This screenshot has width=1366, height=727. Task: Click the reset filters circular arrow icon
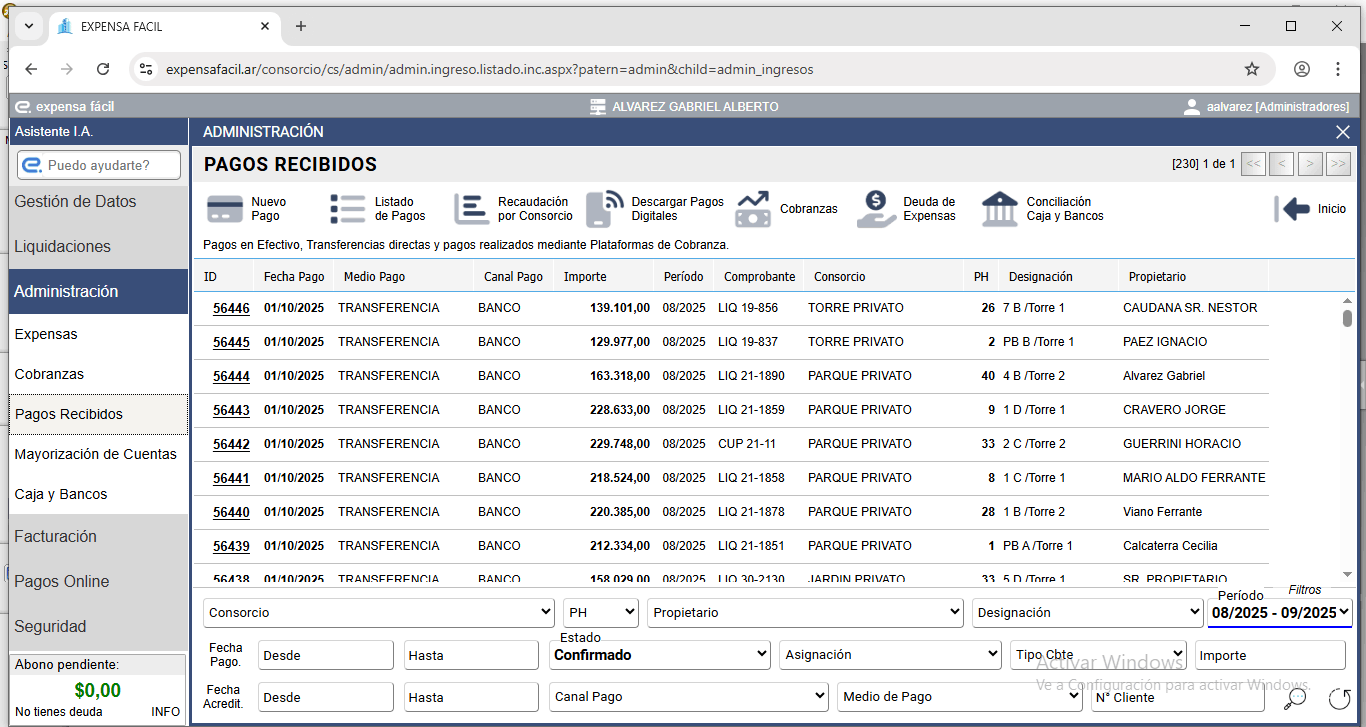(1339, 698)
